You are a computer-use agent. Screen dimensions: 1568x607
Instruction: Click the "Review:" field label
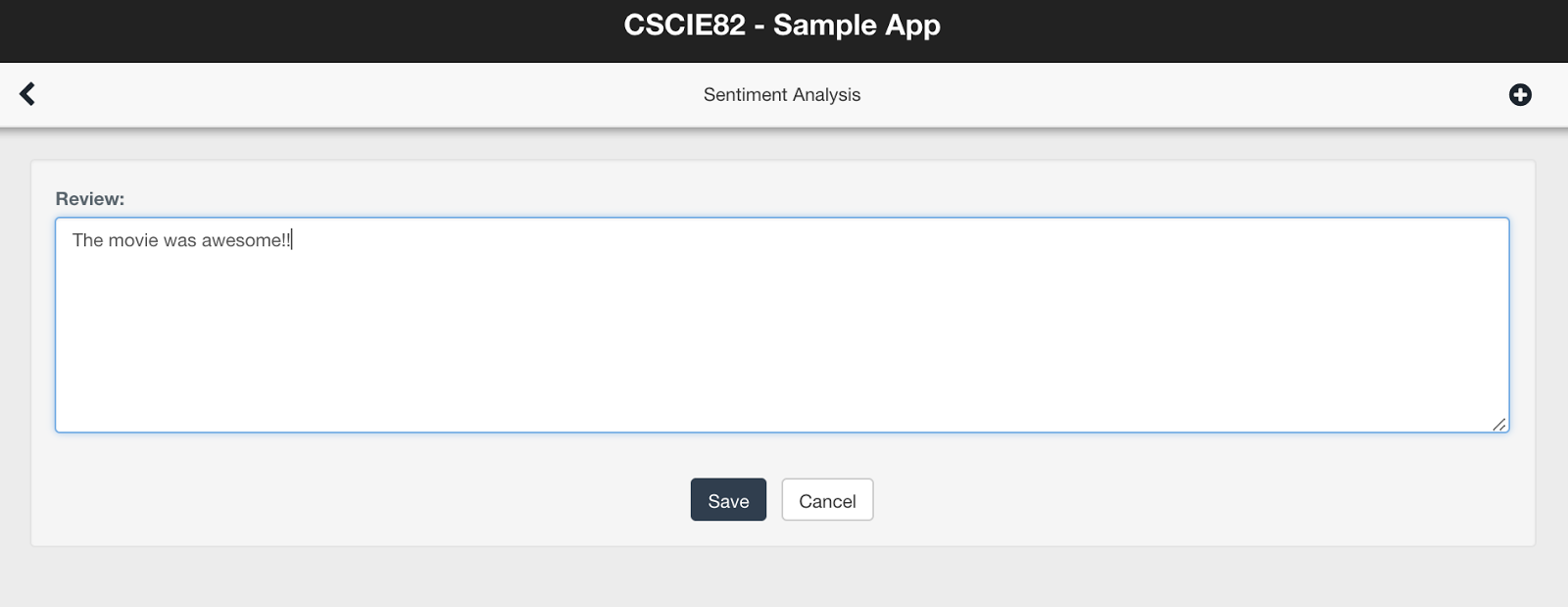[90, 199]
